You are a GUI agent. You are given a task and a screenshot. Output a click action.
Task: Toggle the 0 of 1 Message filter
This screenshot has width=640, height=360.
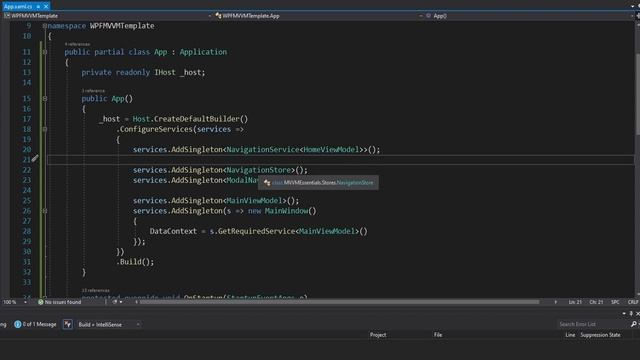[35, 324]
